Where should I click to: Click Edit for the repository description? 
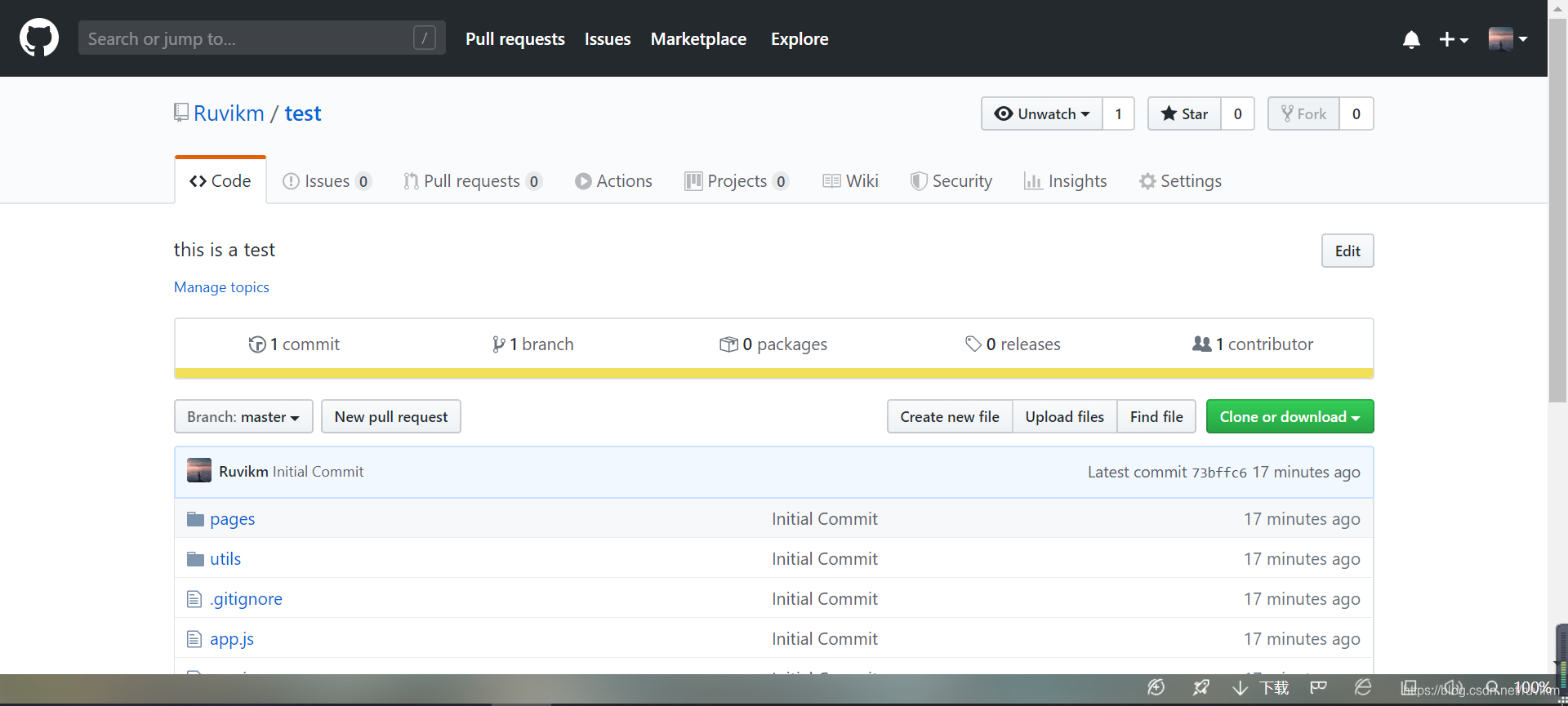tap(1347, 251)
